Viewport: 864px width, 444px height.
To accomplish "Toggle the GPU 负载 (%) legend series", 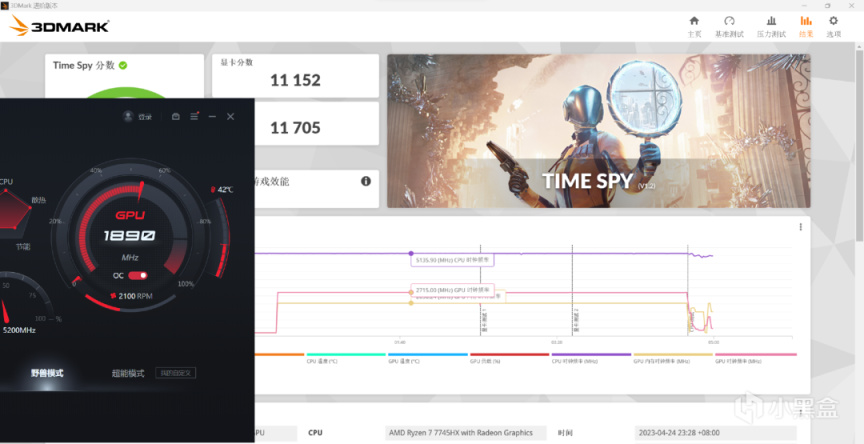I will pos(509,358).
